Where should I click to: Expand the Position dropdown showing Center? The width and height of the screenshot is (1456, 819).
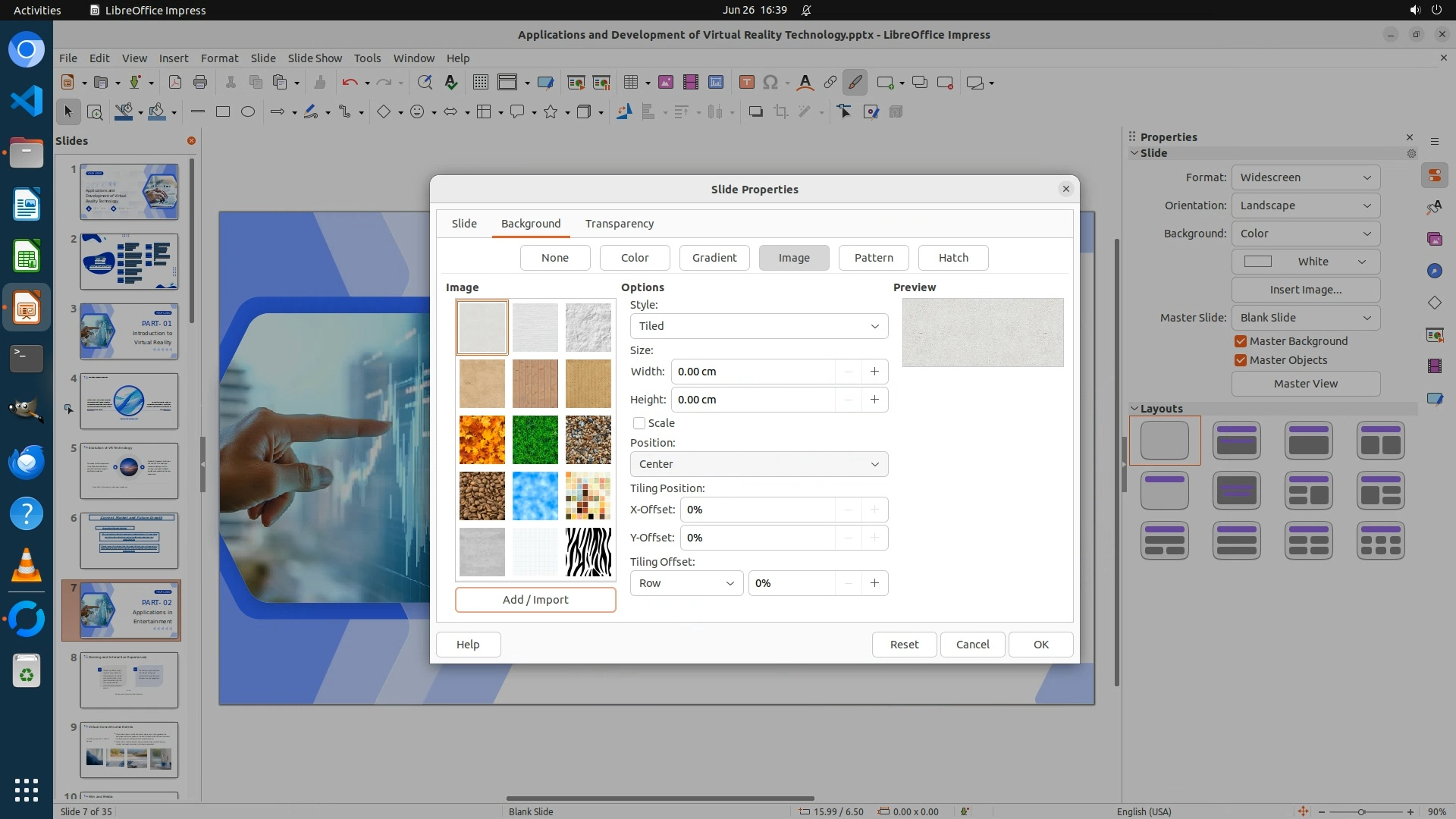[758, 464]
